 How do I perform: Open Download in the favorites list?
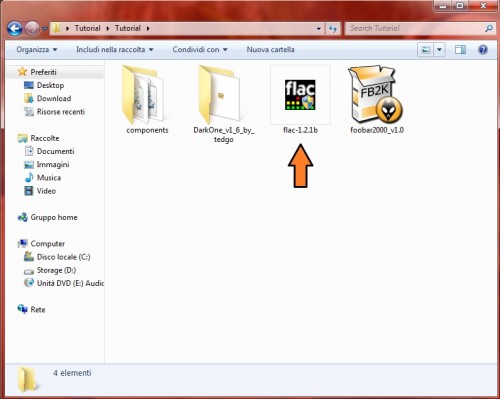pos(54,98)
